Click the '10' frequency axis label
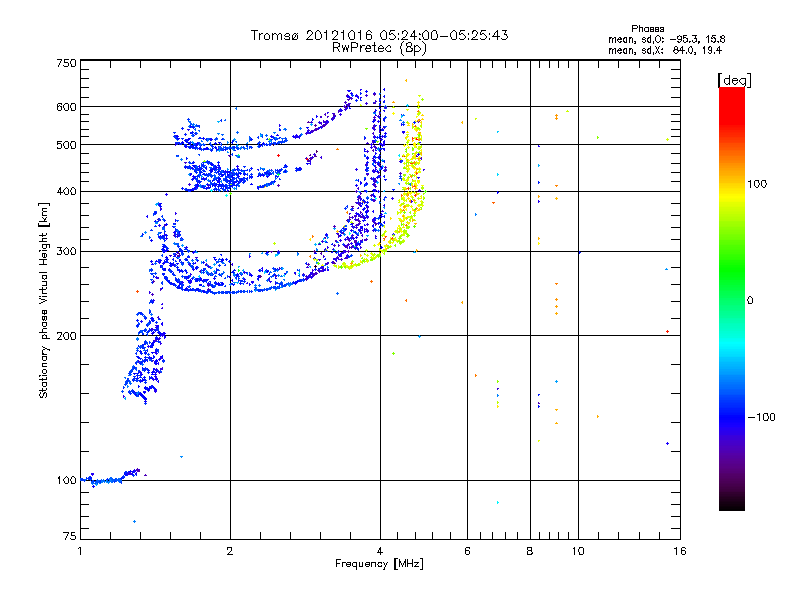Image resolution: width=800 pixels, height=600 pixels. [578, 551]
